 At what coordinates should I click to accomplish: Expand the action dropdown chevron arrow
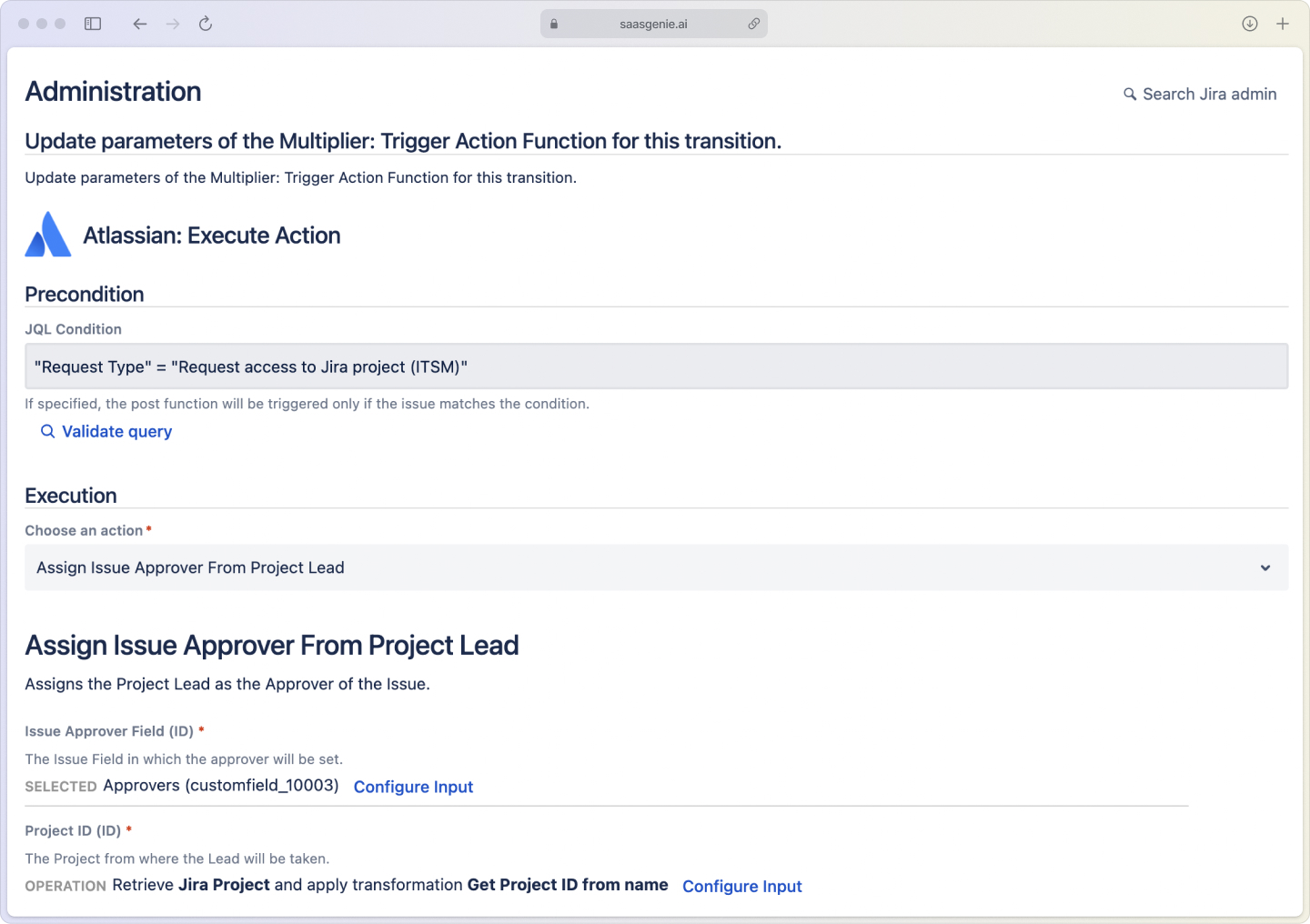point(1265,567)
